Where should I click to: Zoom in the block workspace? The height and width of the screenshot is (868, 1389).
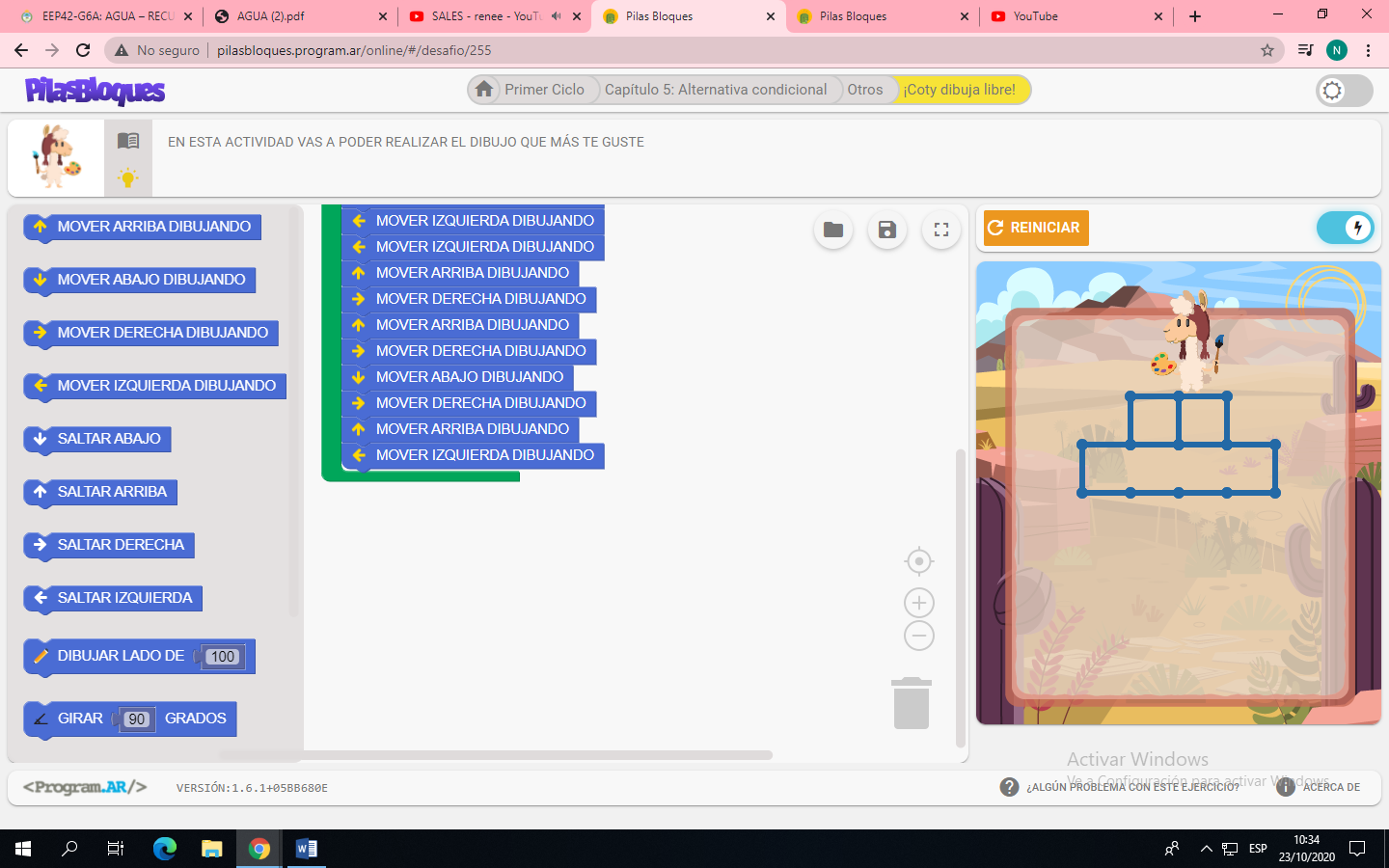pyautogui.click(x=919, y=604)
